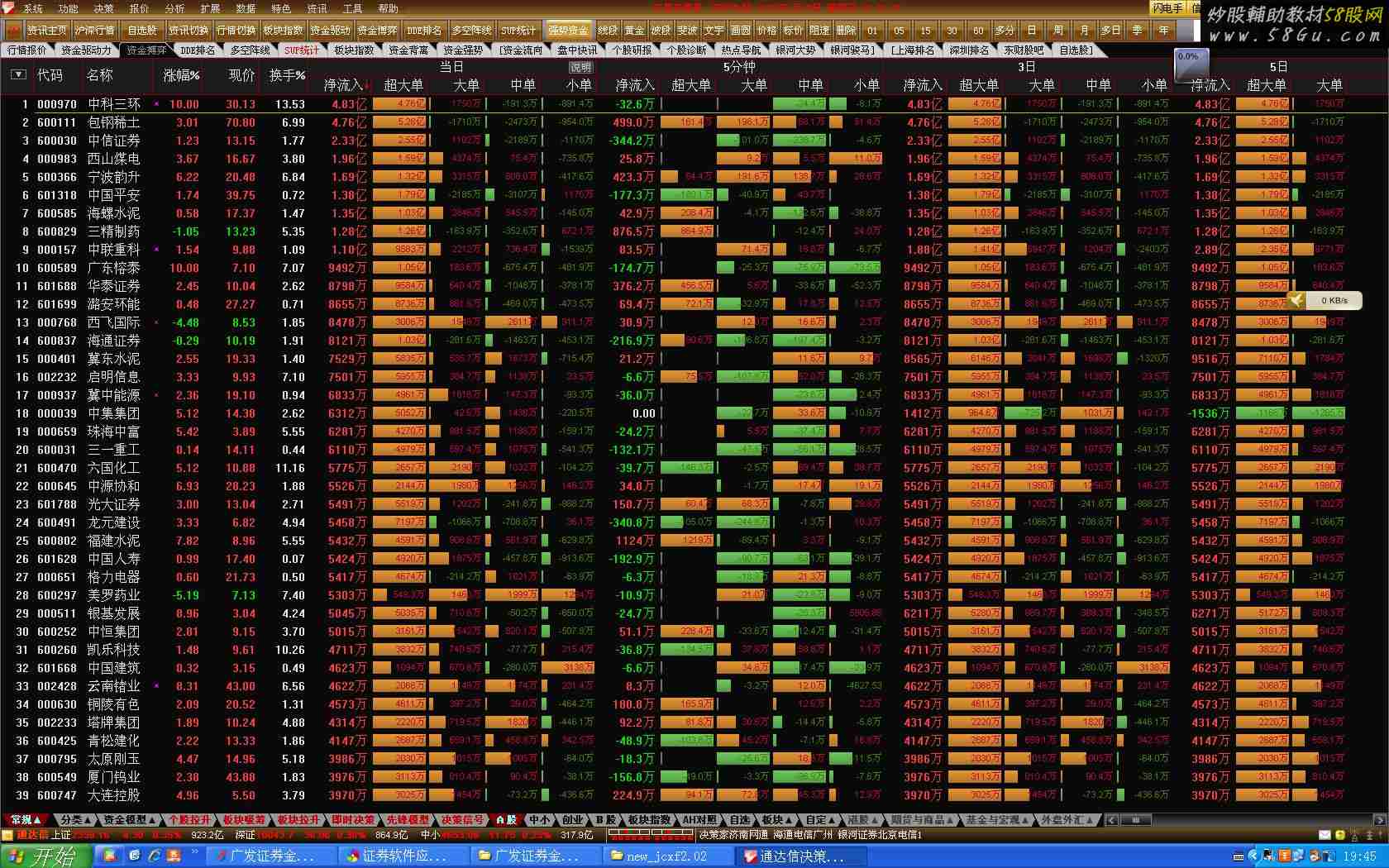Switch to the 资金背离 tab
This screenshot has height=868, width=1389.
pos(408,50)
